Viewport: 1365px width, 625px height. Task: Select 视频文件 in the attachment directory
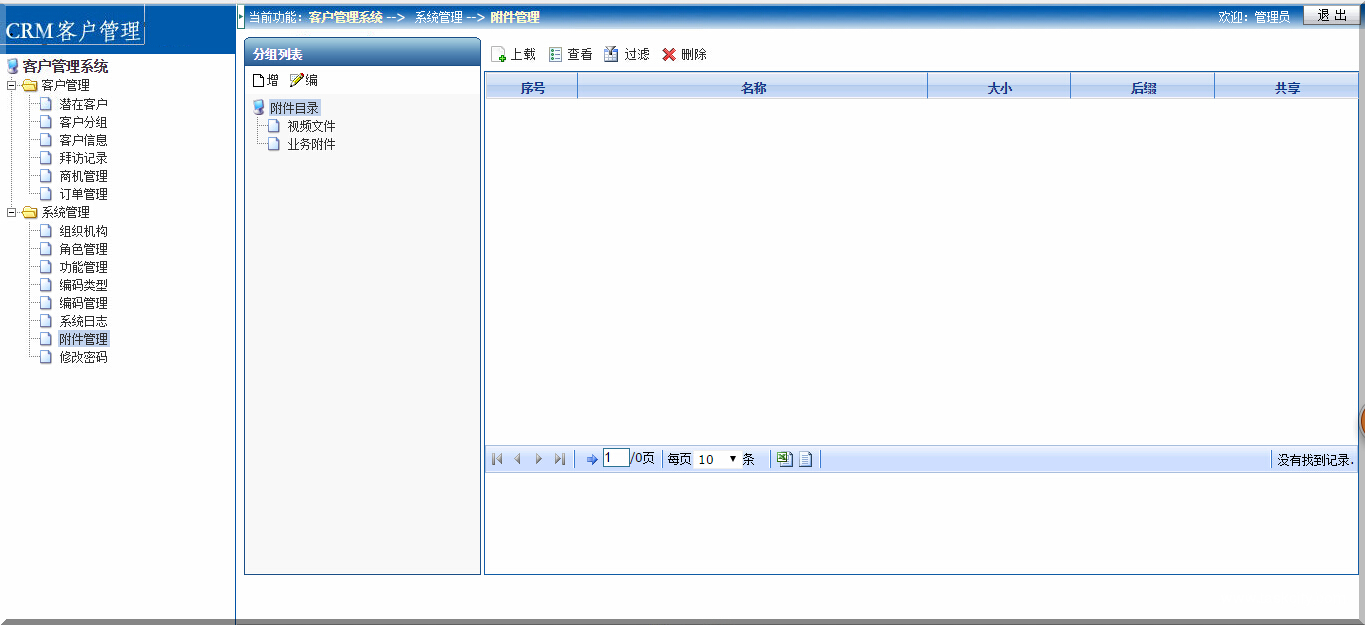[x=311, y=126]
